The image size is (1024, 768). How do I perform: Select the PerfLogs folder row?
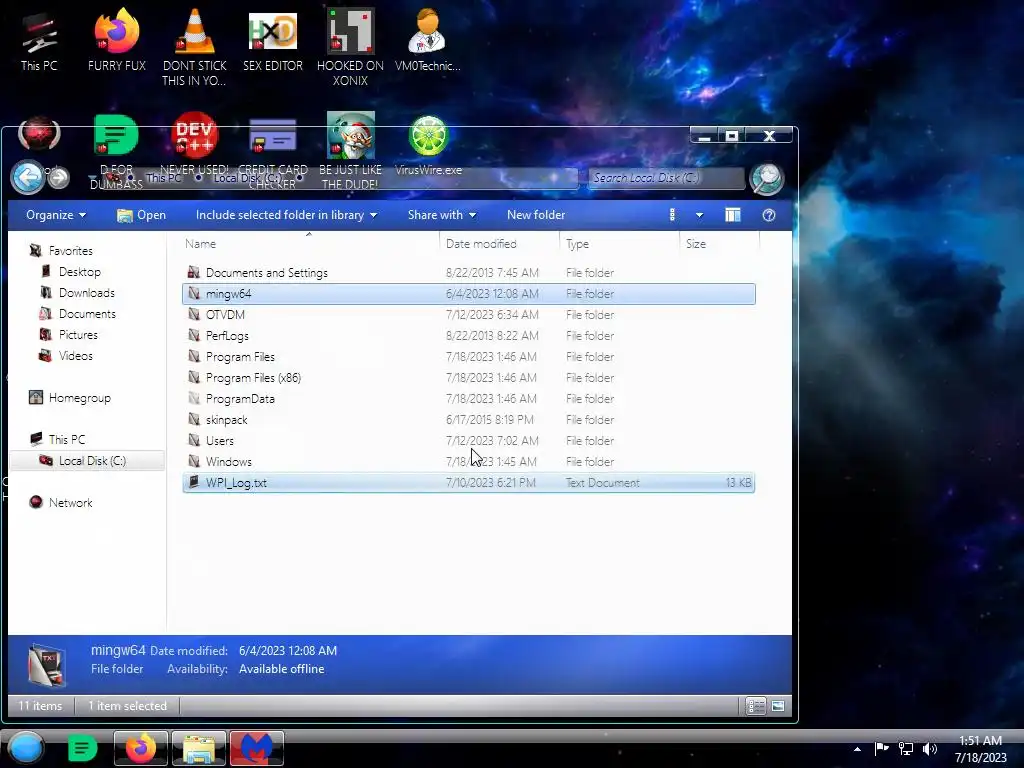pos(469,335)
